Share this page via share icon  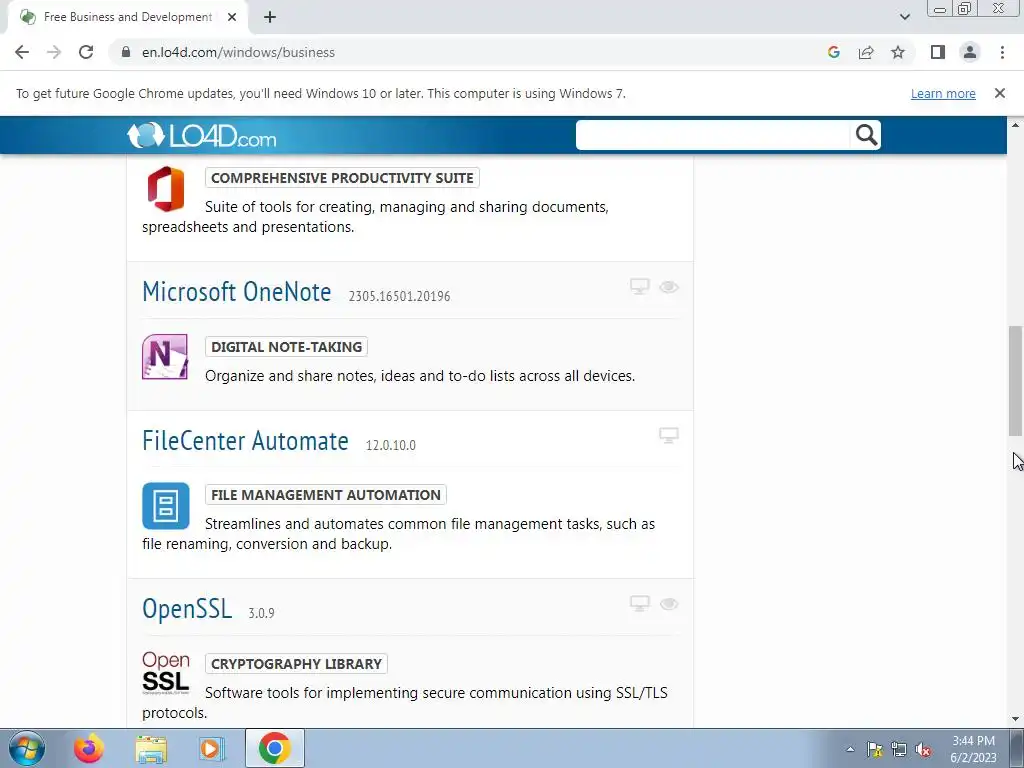tap(866, 52)
